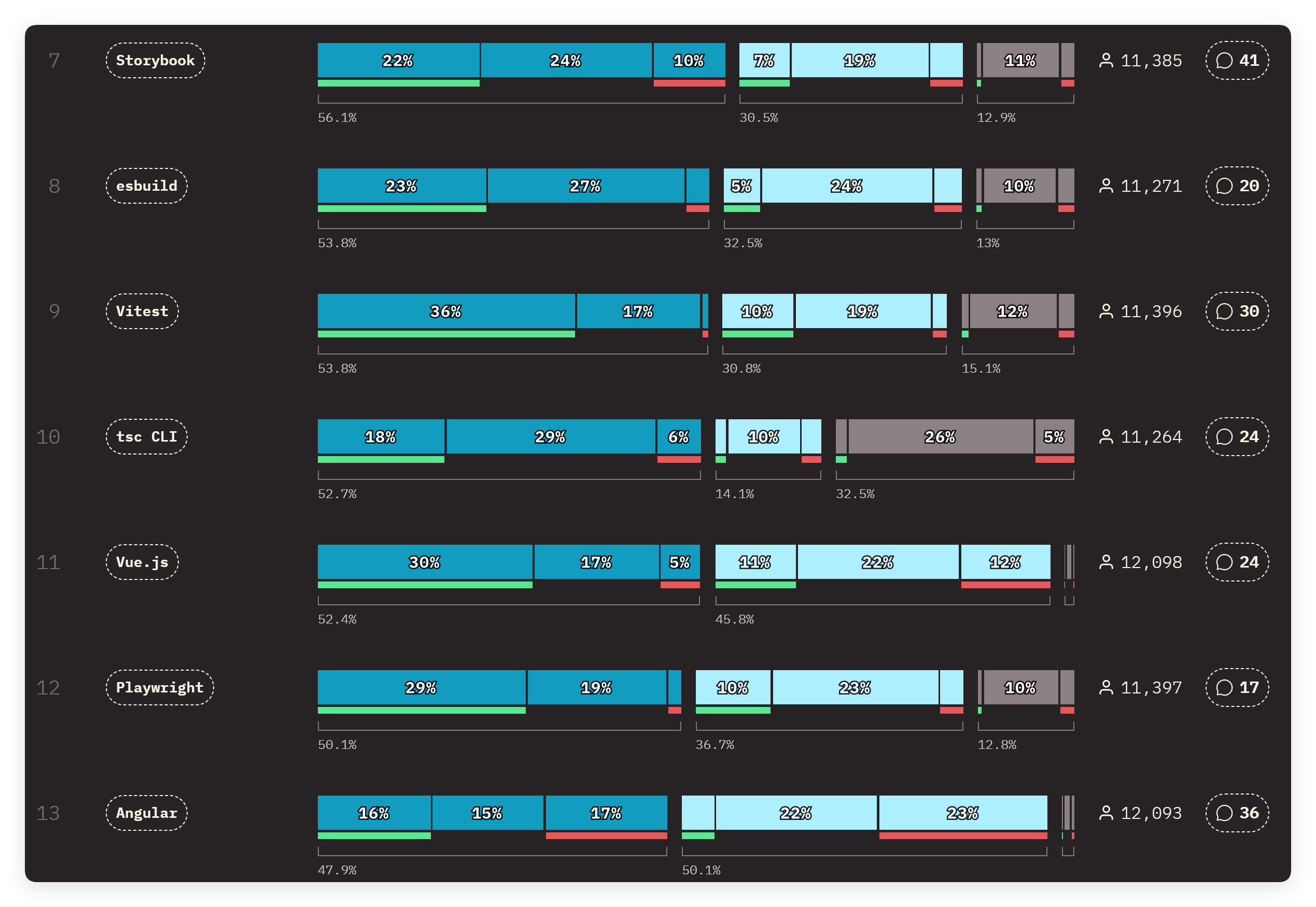The height and width of the screenshot is (907, 1316).
Task: Open Angular's 36 comments bubble
Action: [x=1237, y=813]
